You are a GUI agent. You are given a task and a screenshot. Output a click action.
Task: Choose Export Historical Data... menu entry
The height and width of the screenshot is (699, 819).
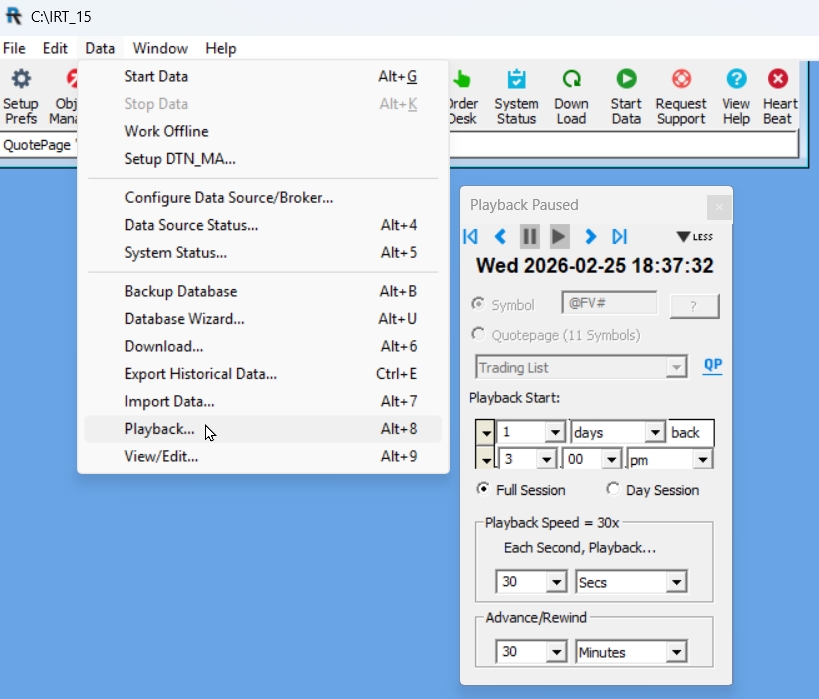point(200,374)
